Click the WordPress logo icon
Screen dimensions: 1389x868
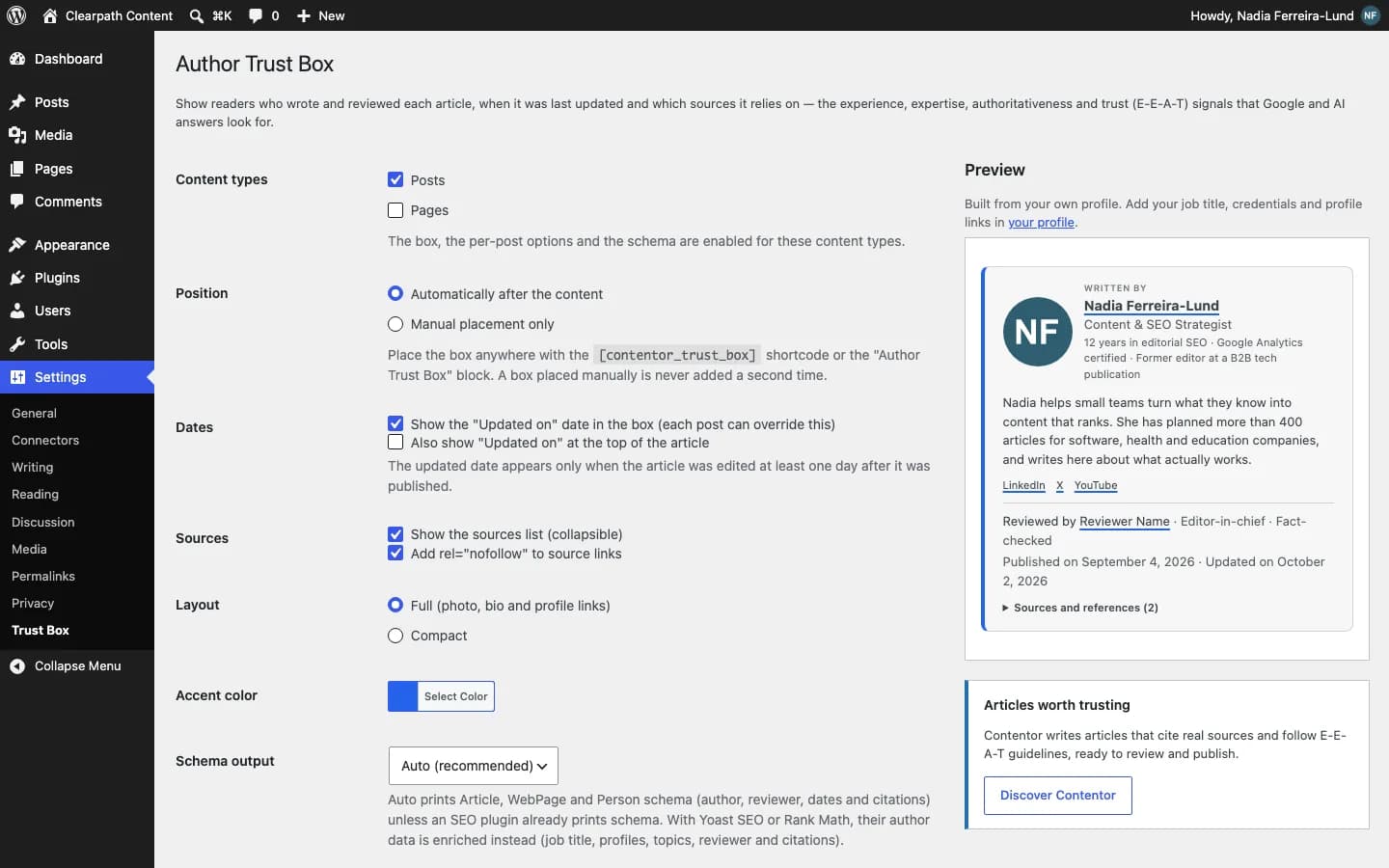[x=16, y=15]
